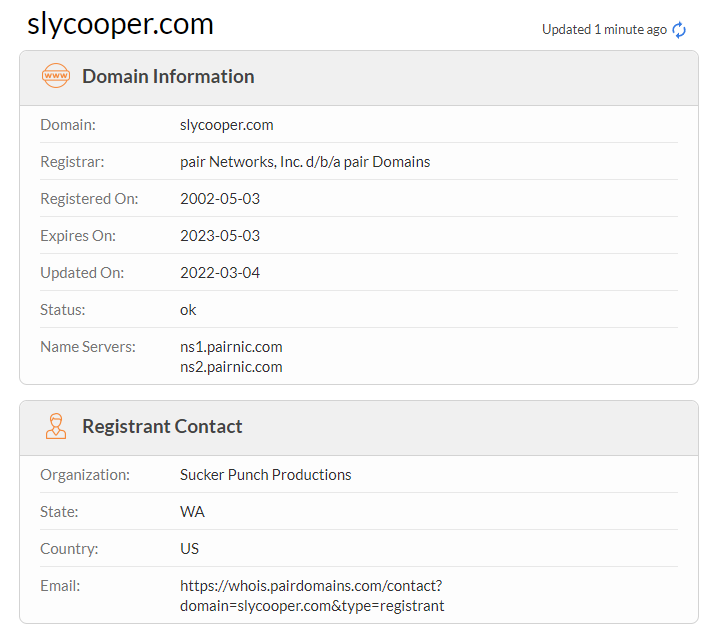Select the registration date 2002-05-03

[220, 199]
